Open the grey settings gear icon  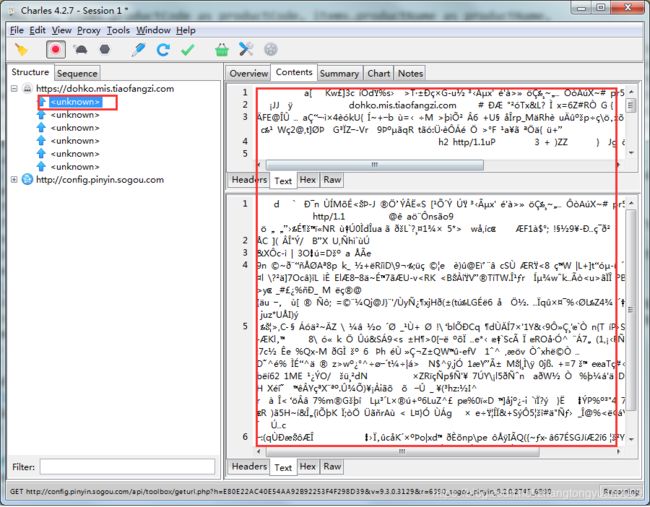pos(271,50)
